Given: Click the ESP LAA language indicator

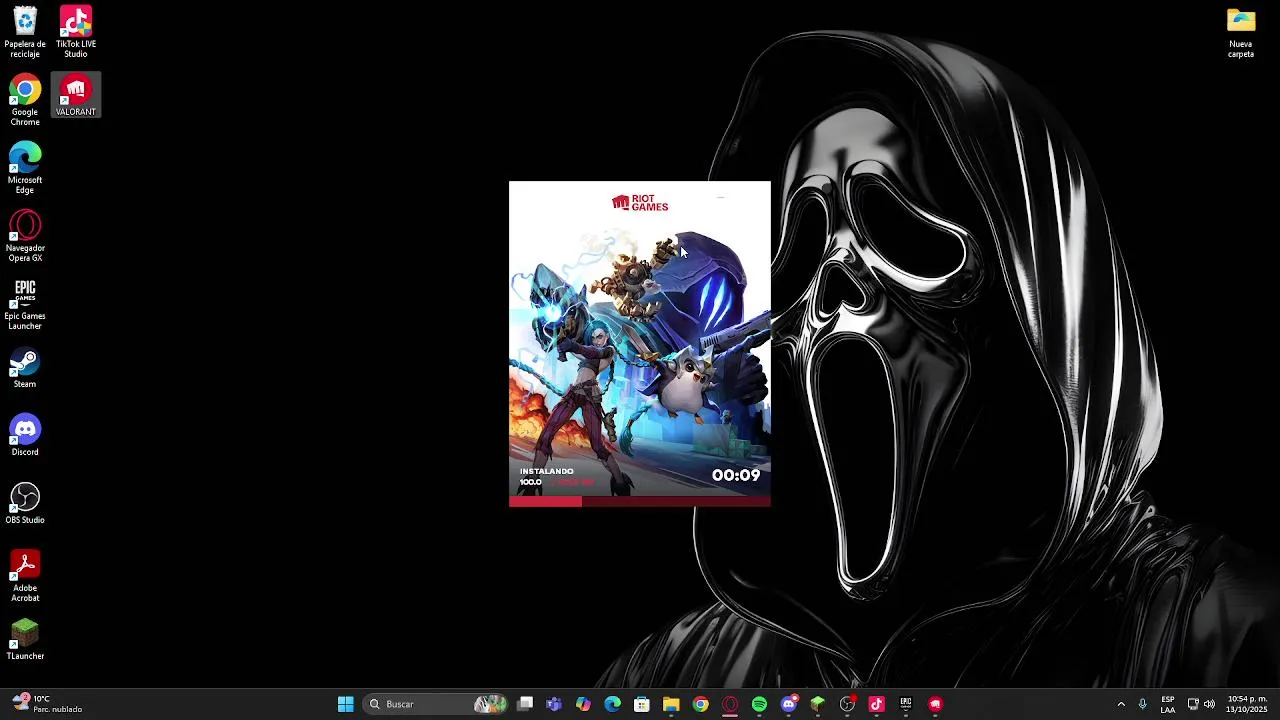Looking at the screenshot, I should [1168, 704].
